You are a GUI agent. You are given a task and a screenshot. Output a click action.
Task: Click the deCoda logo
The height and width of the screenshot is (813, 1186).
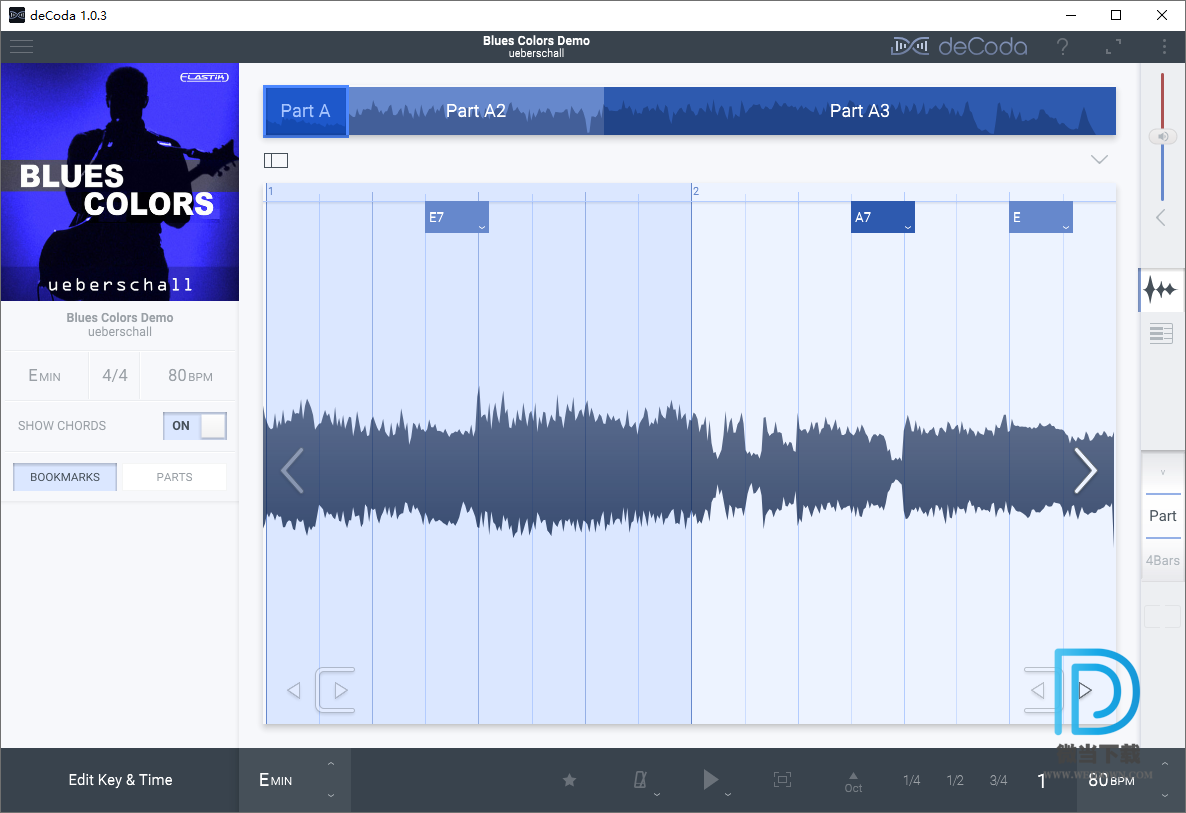point(959,47)
